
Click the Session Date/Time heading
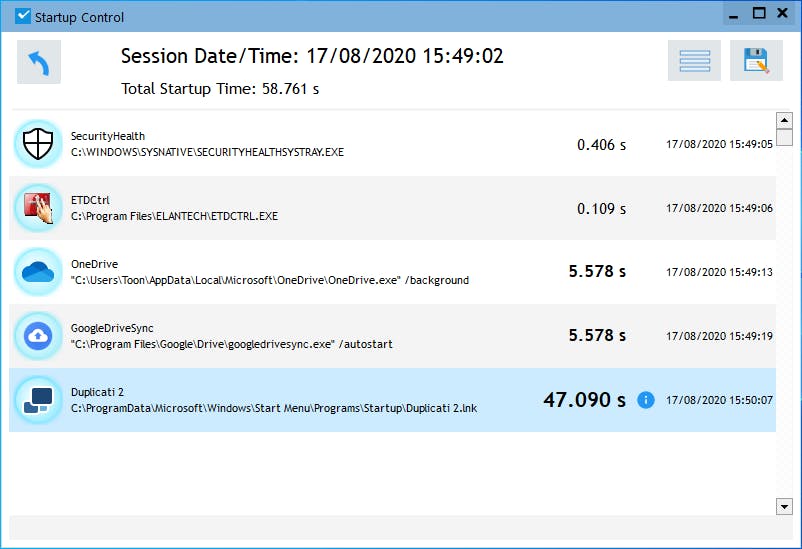click(x=312, y=56)
